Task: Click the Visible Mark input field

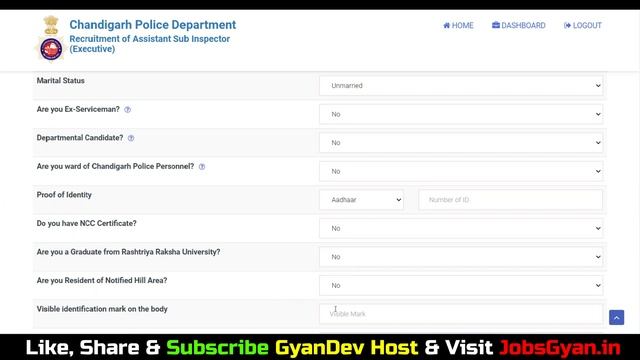Action: 461,314
